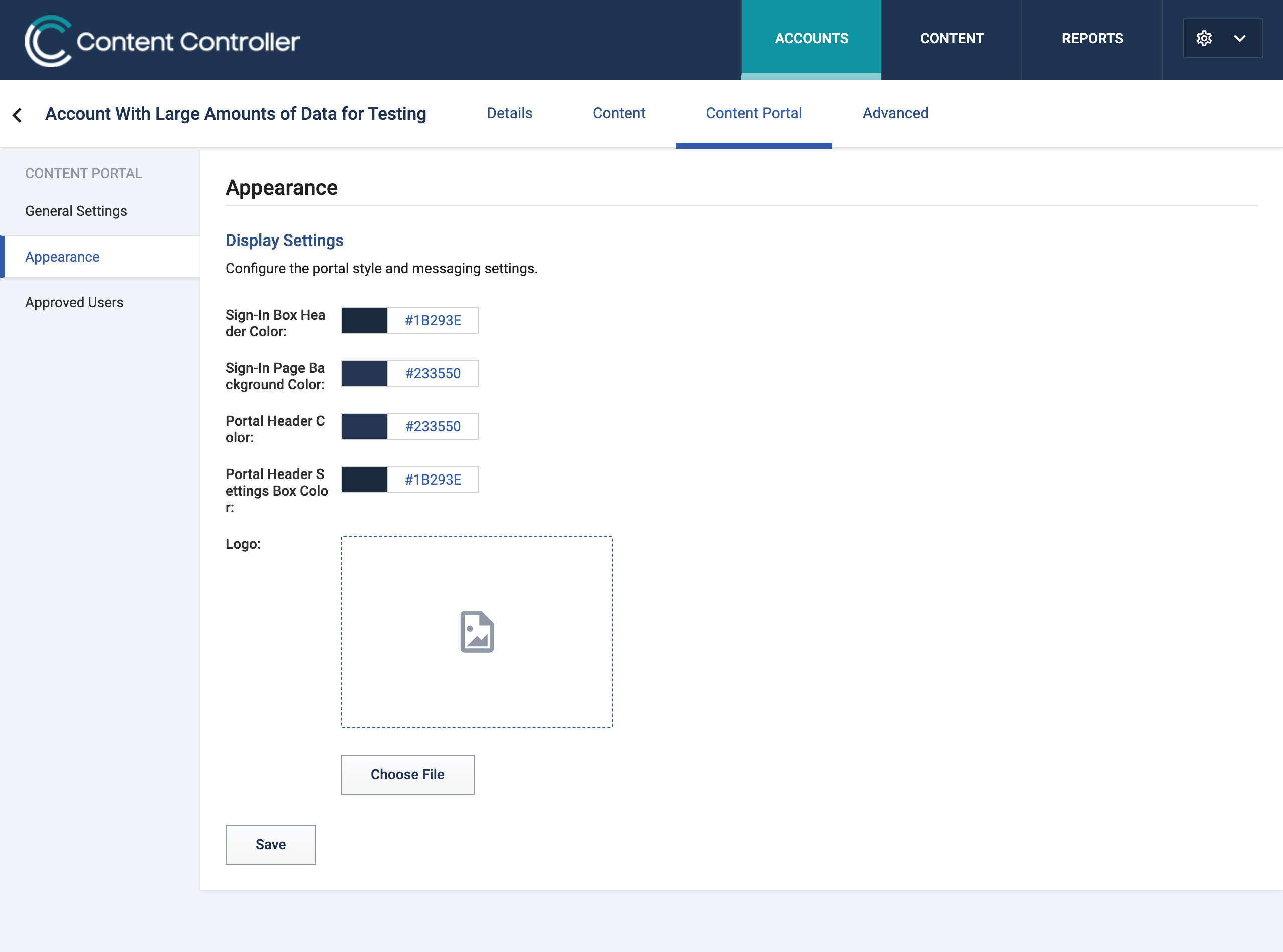Open the ACCOUNTS top navigation tab

click(x=811, y=38)
